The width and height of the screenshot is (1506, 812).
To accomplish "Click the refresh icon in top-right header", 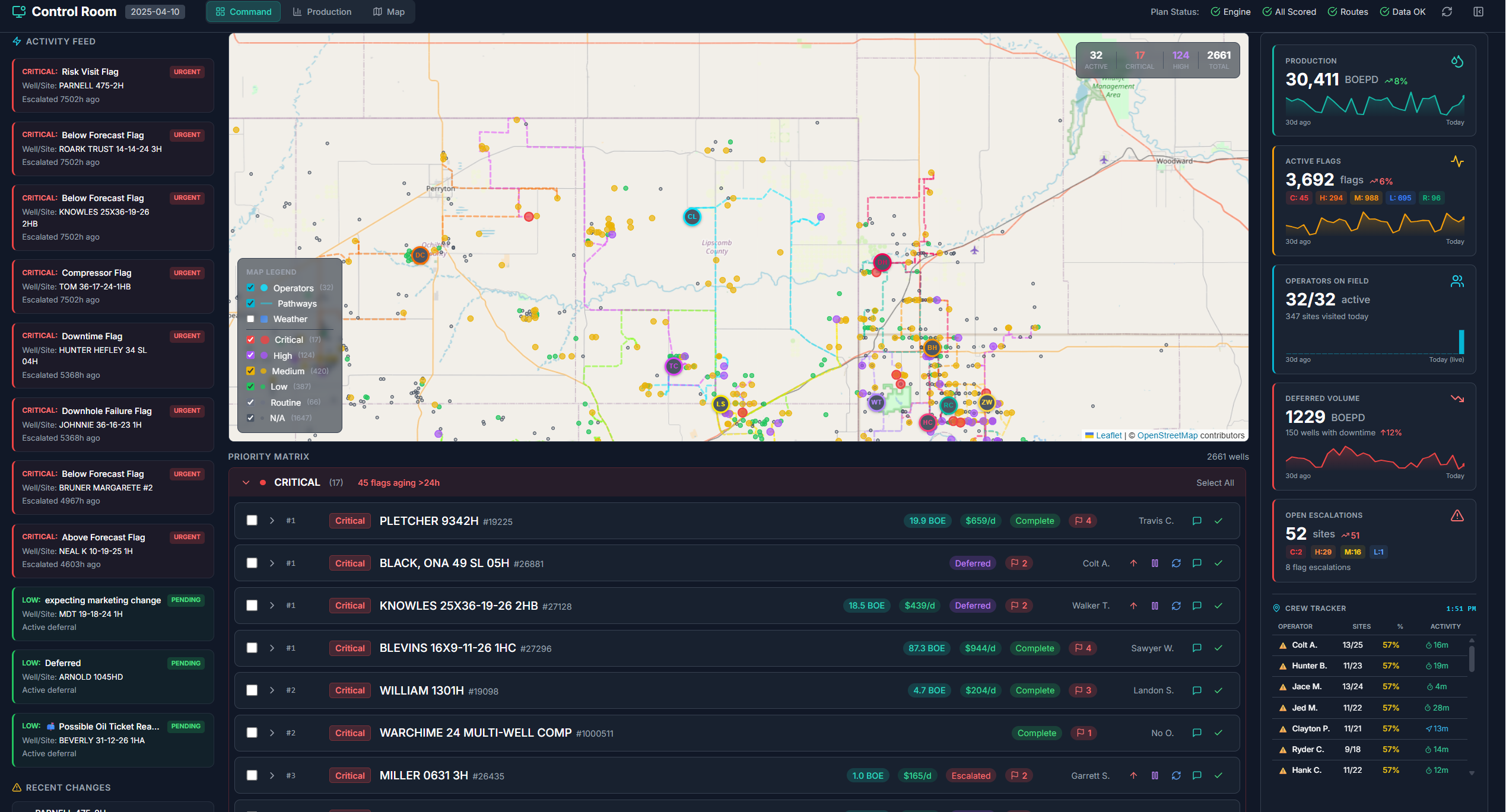I will pyautogui.click(x=1447, y=11).
